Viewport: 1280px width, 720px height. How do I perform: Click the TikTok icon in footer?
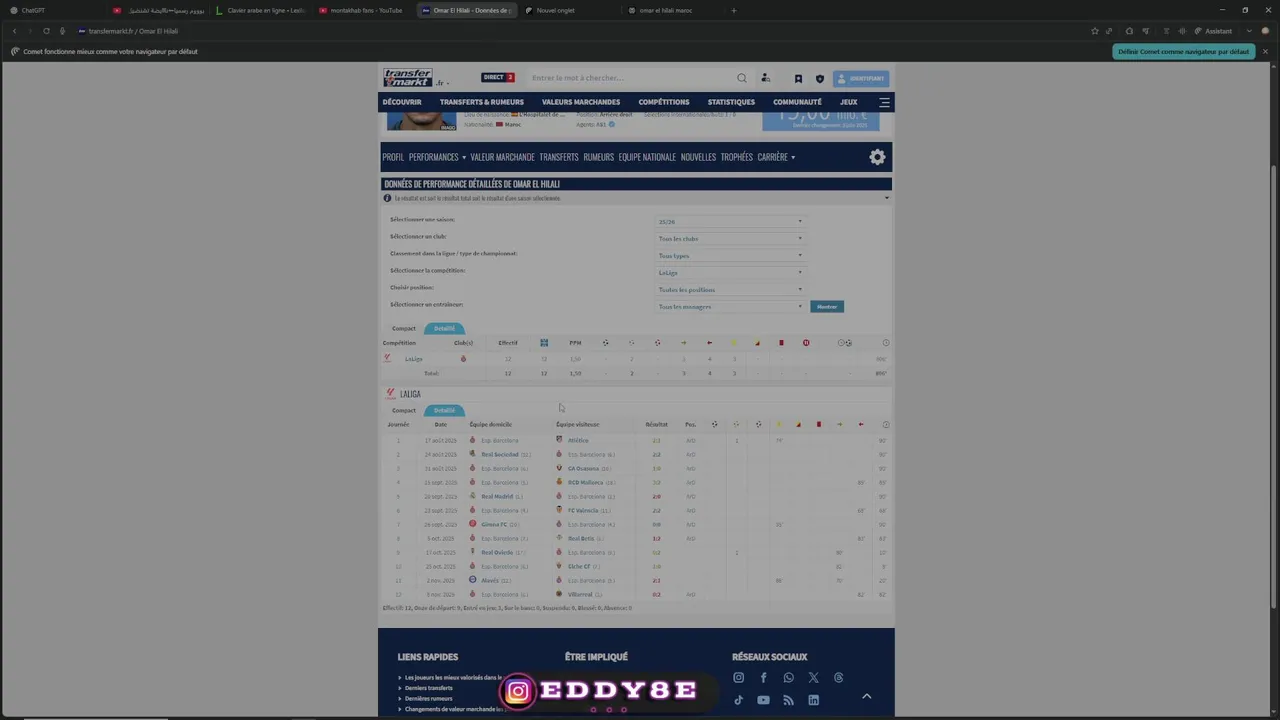(739, 700)
